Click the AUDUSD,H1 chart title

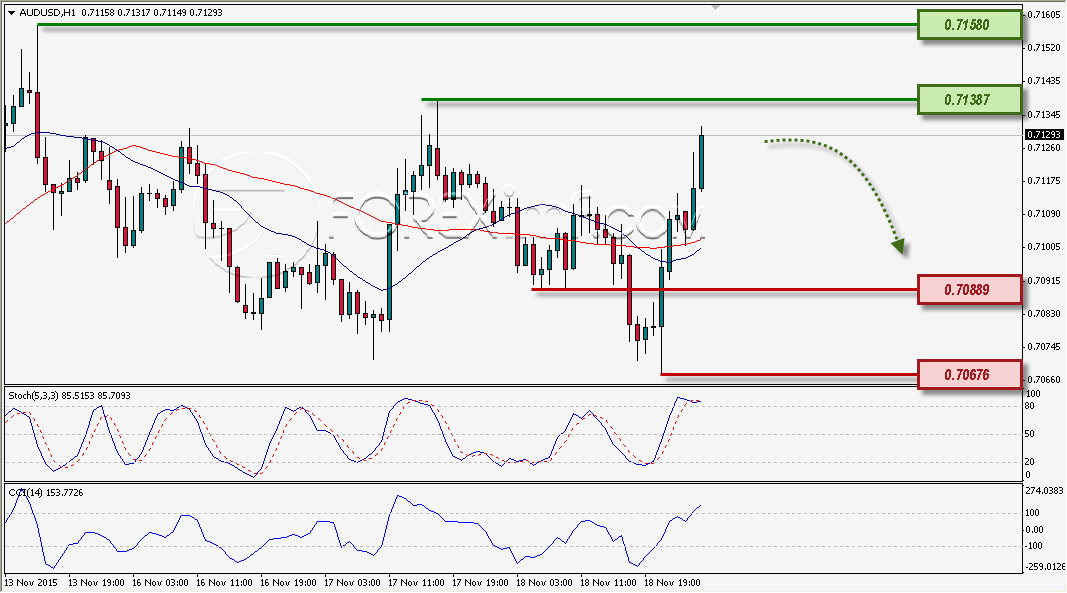(47, 12)
